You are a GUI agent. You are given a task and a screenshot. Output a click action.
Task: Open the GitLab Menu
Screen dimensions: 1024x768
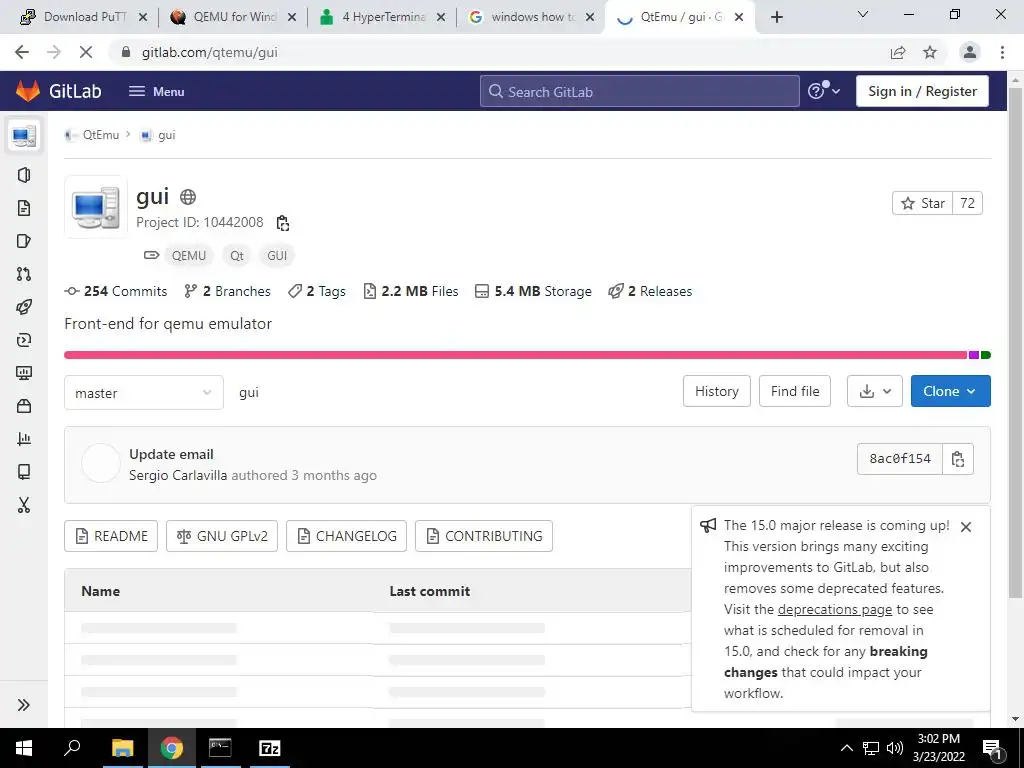157,91
